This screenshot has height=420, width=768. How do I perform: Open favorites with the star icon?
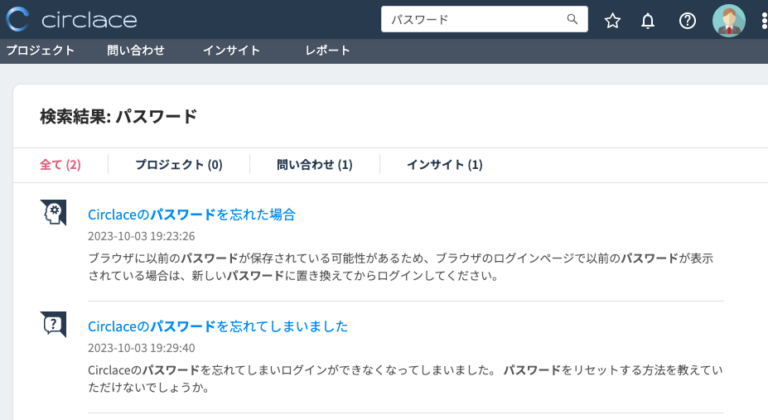tap(613, 20)
